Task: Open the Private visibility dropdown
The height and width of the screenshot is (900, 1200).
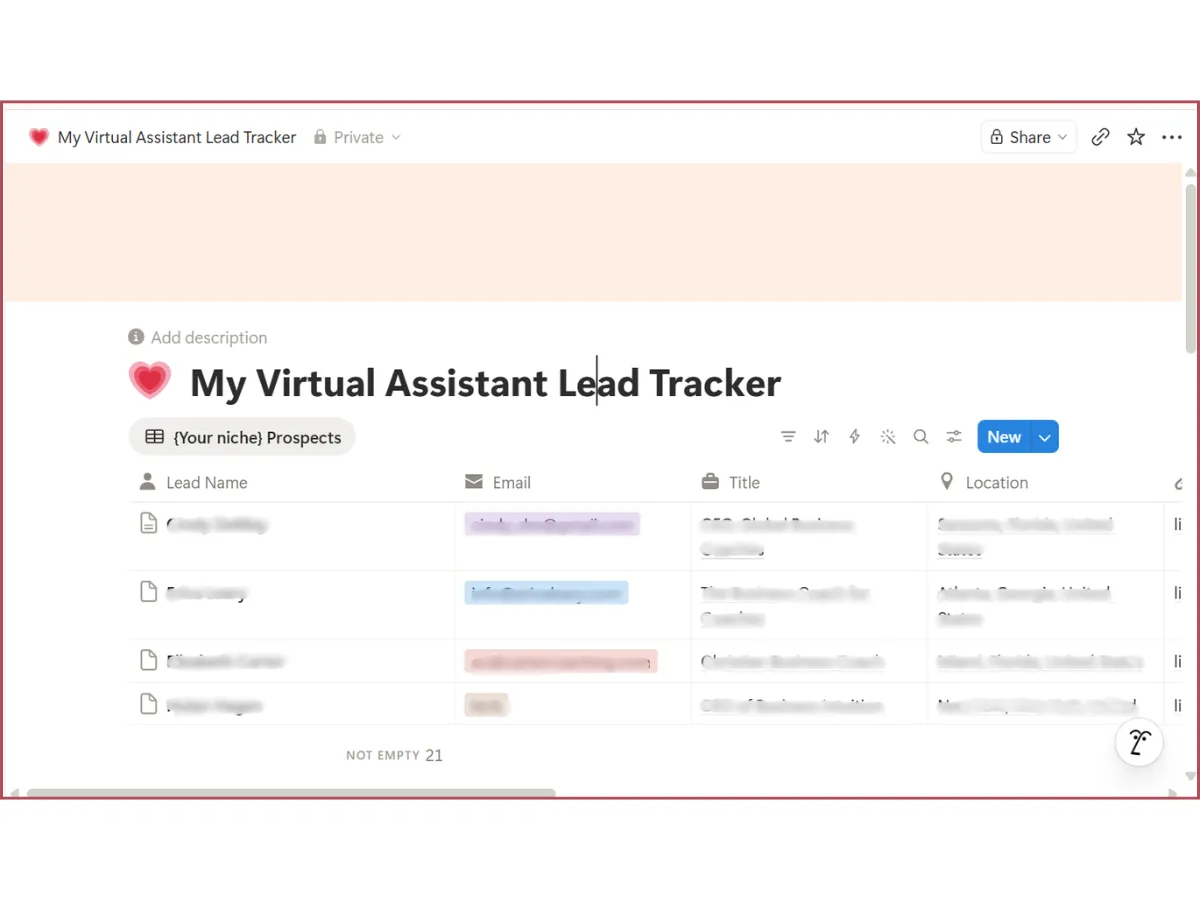Action: pos(357,137)
